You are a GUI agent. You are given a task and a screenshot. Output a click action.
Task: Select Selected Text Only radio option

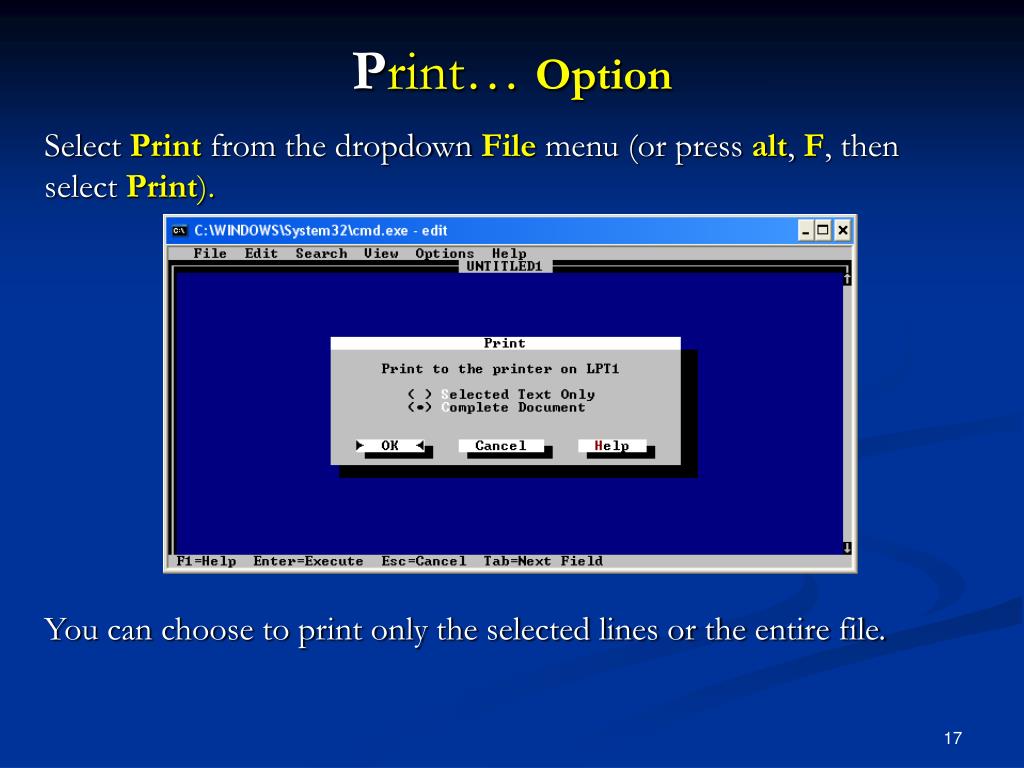(x=501, y=394)
